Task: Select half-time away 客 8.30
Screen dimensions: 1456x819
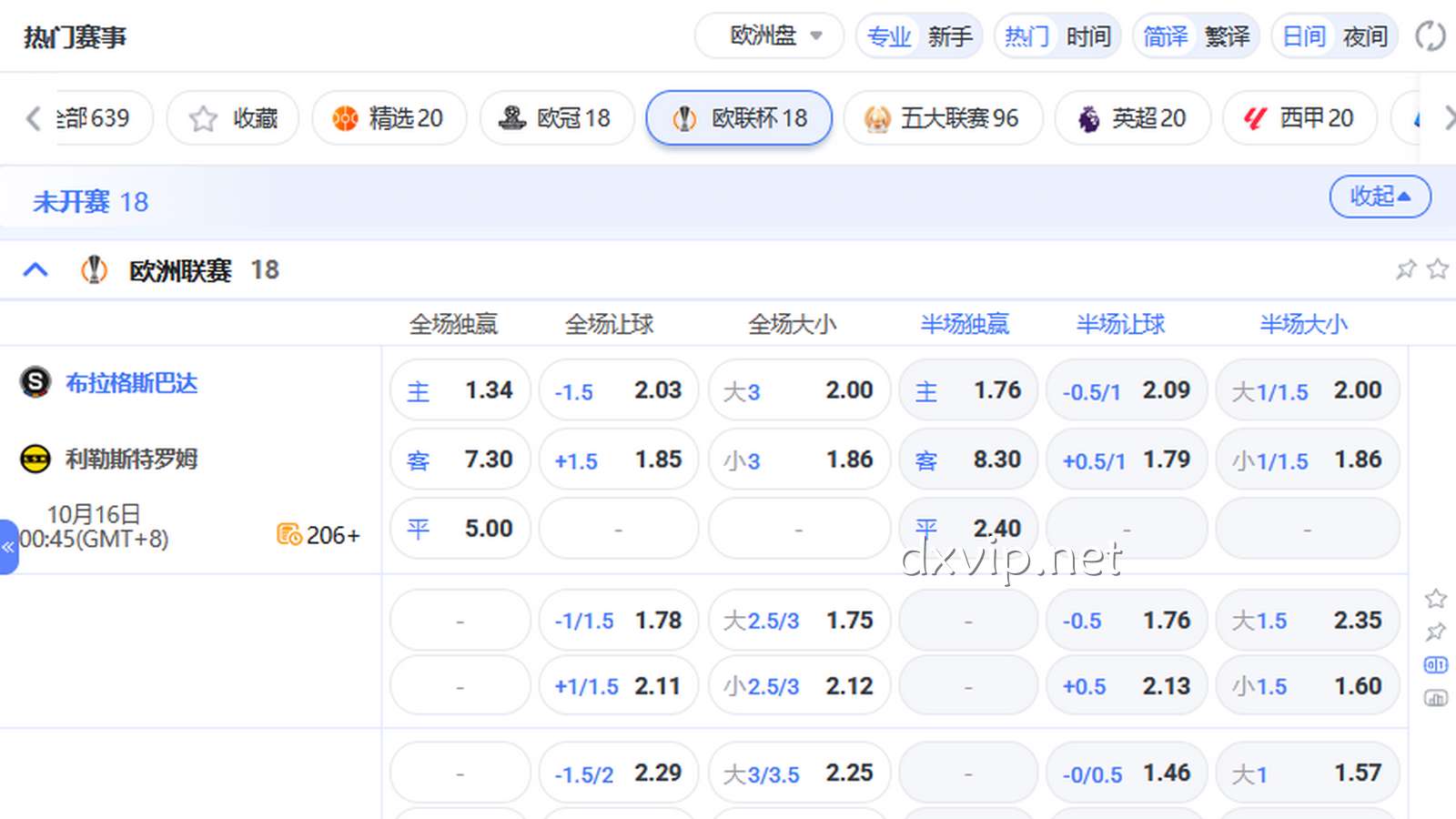Action: (968, 460)
